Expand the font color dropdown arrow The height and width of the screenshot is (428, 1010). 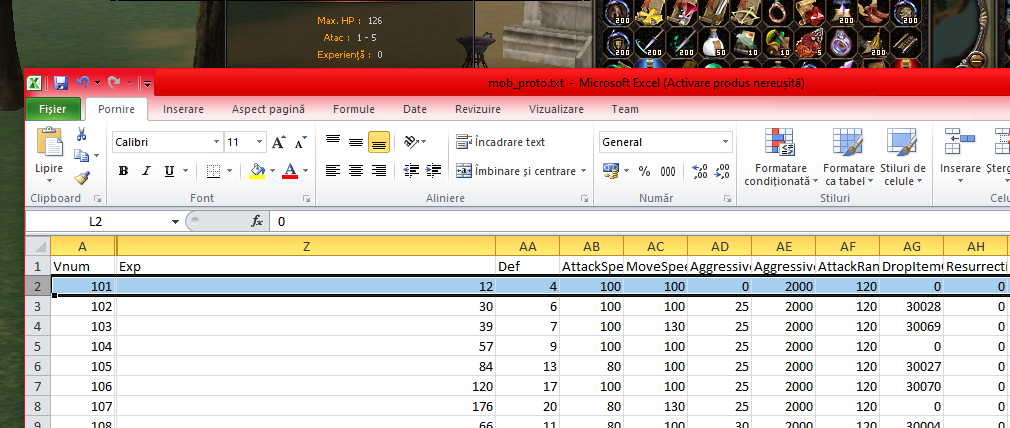point(305,171)
